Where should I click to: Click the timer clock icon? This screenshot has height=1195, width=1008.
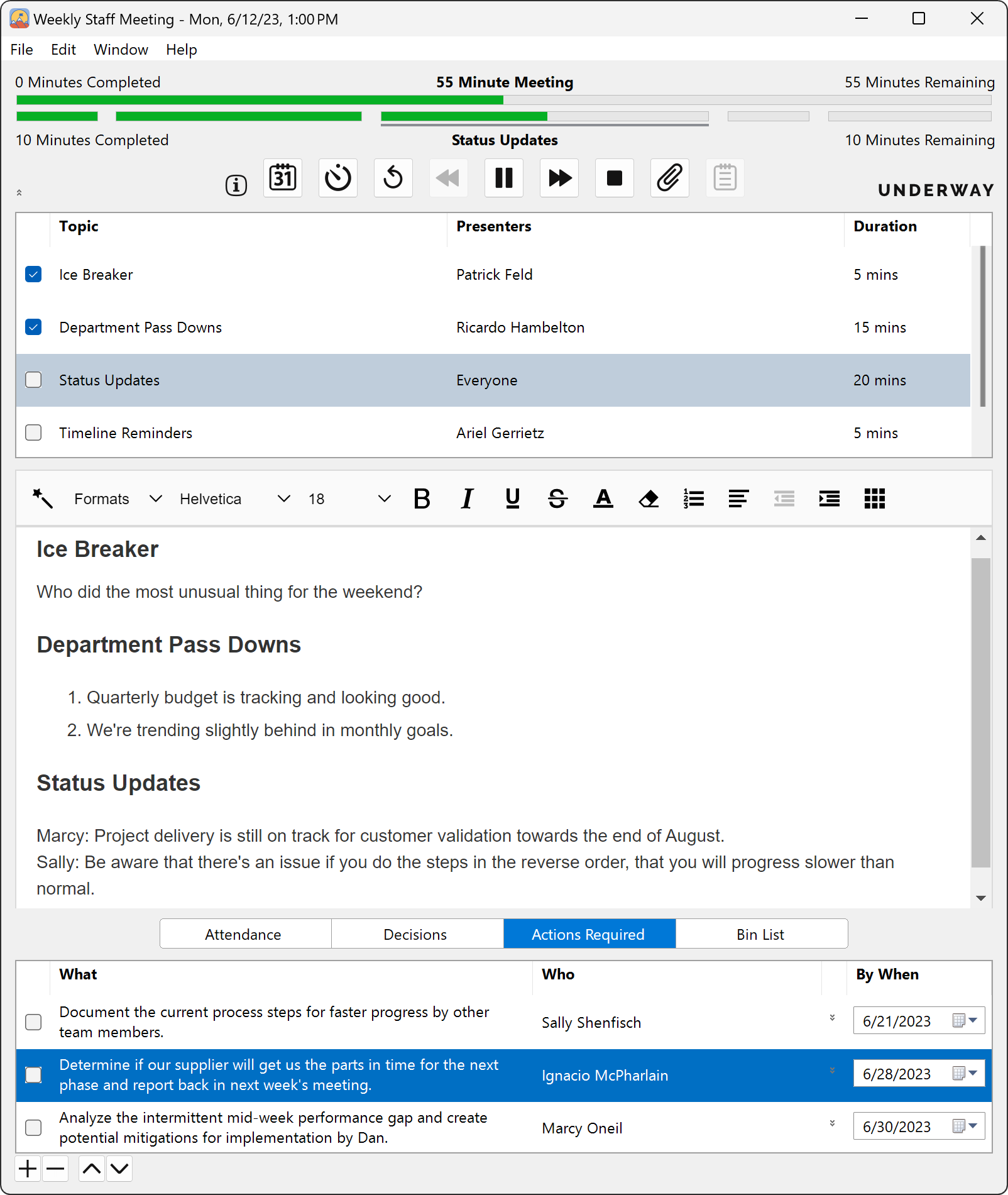coord(338,178)
